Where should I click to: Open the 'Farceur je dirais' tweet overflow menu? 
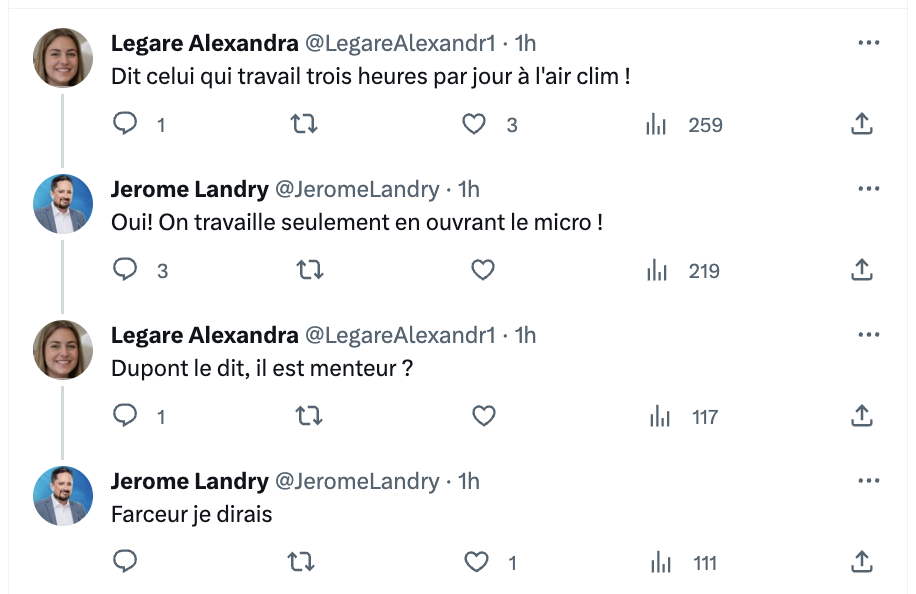(x=869, y=481)
